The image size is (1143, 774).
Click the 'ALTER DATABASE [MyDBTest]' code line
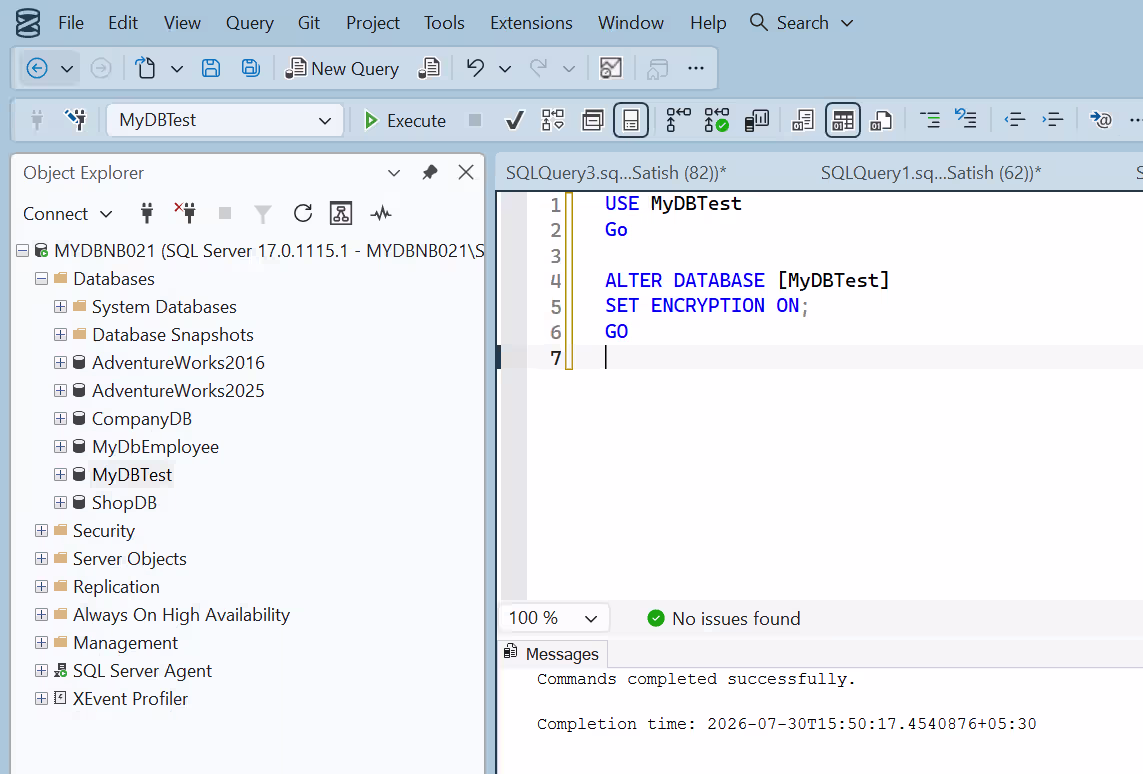(x=747, y=281)
